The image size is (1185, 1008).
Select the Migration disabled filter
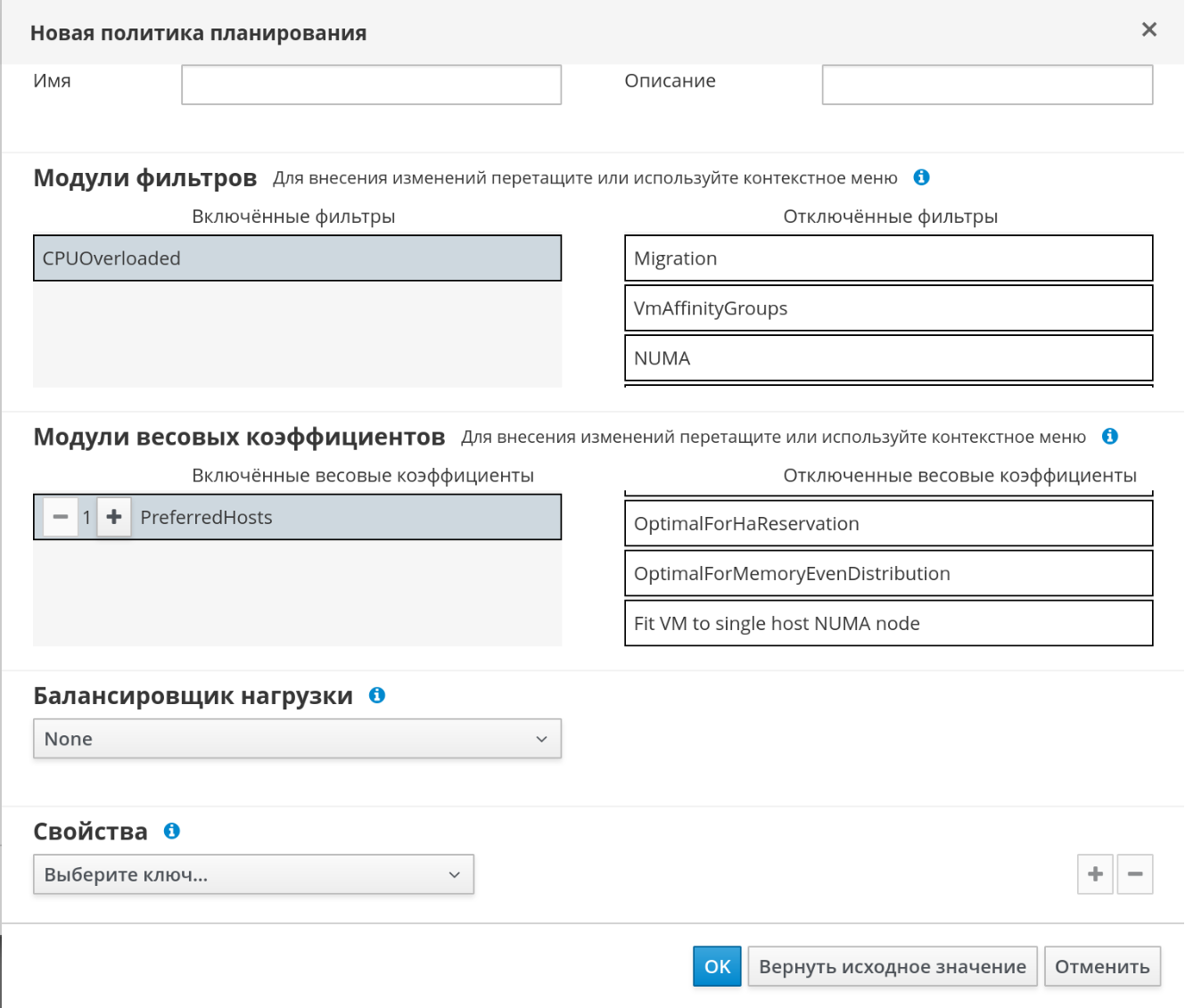pos(888,258)
